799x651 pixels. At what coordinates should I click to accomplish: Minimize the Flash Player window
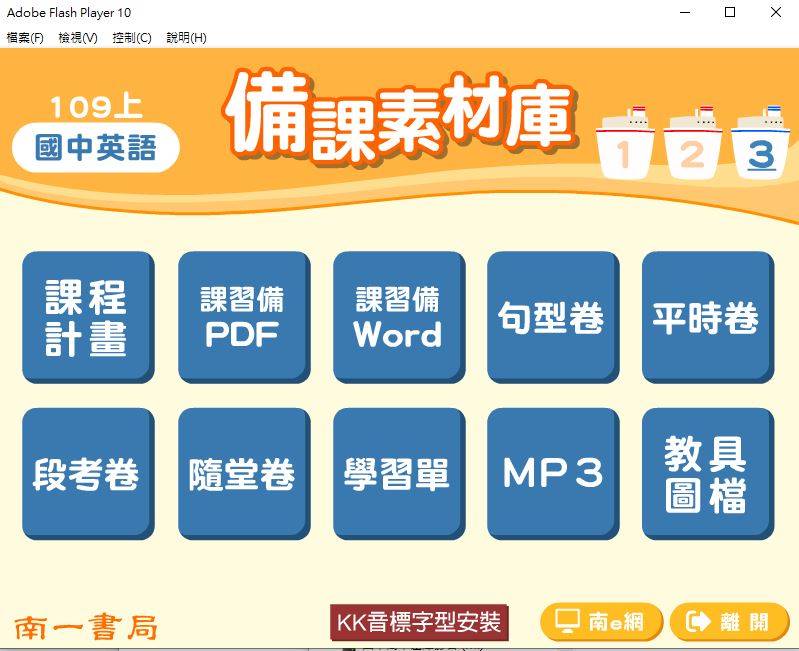point(685,12)
